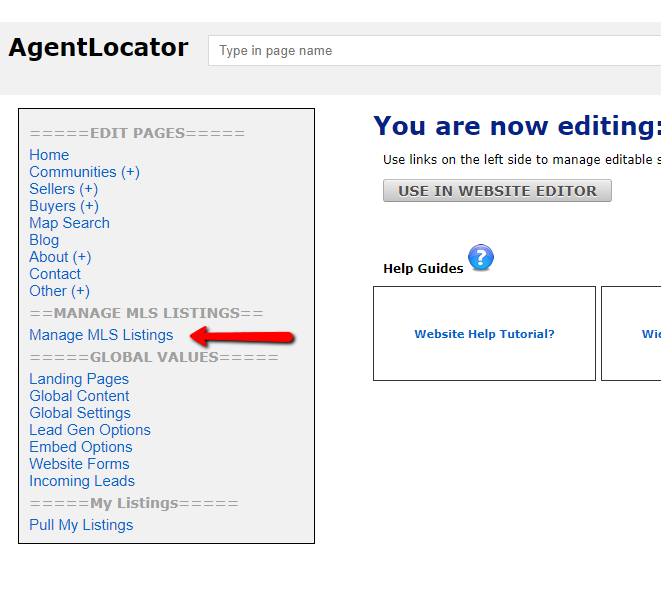Expand the Communities (+) menu
This screenshot has width=661, height=615.
click(84, 172)
